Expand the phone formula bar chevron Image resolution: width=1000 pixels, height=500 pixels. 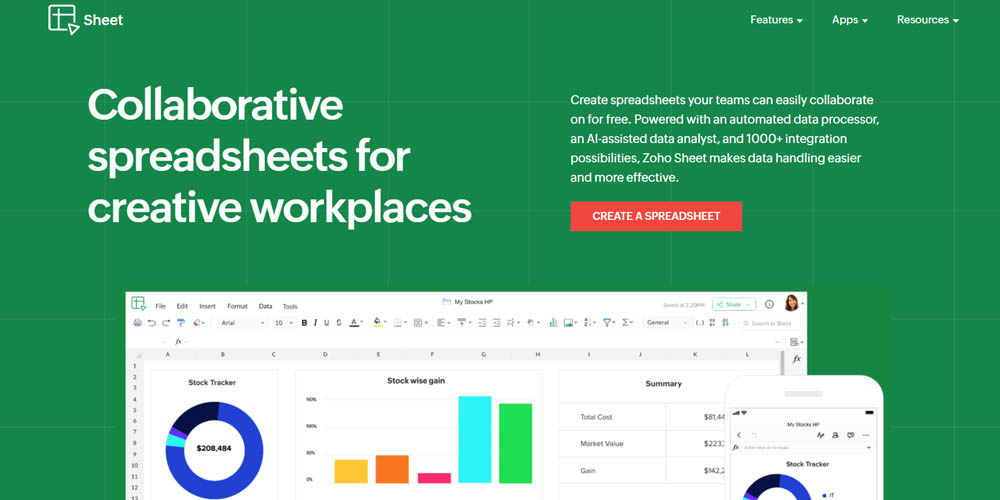point(869,448)
